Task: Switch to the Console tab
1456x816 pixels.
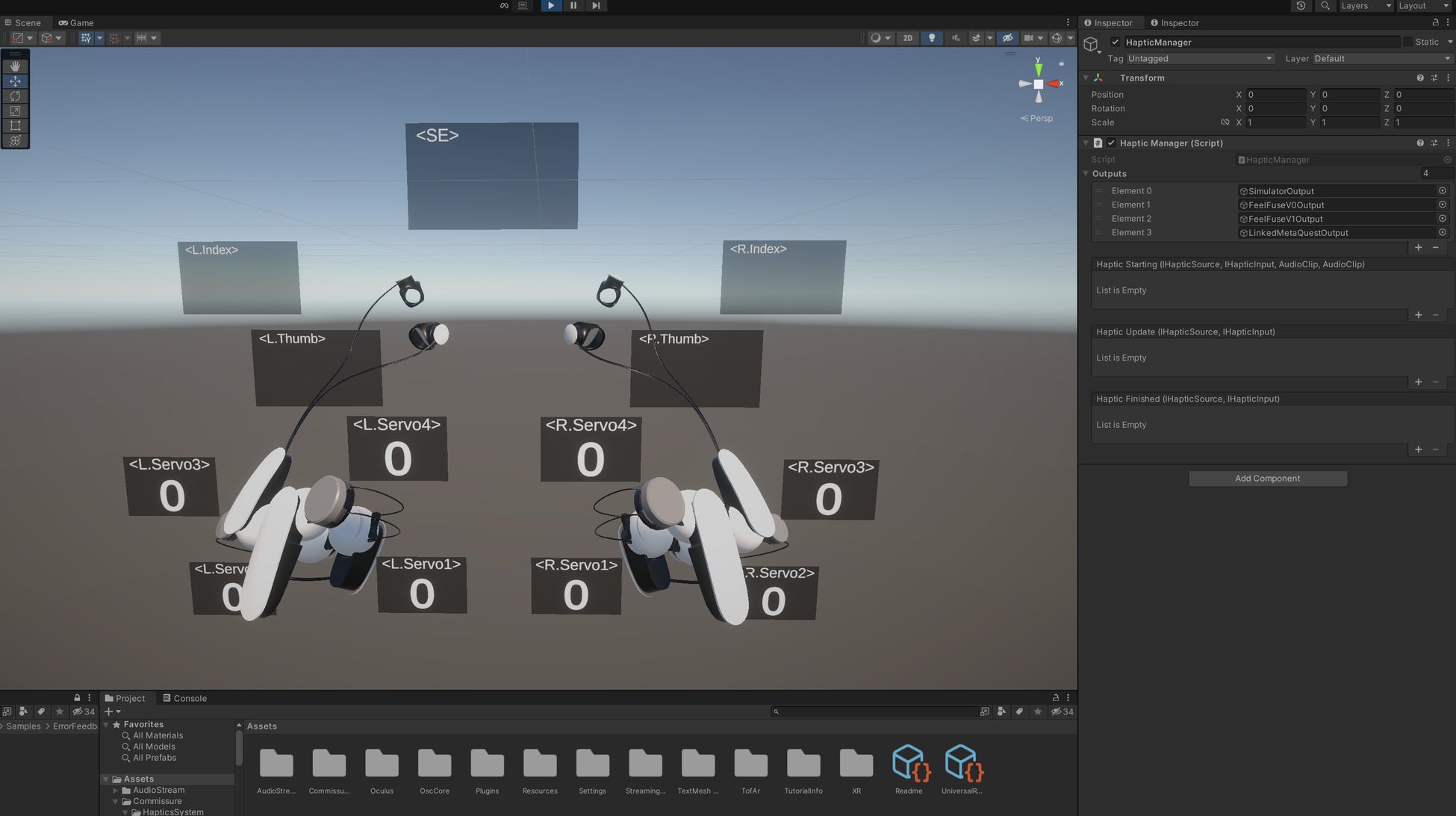Action: [184, 699]
